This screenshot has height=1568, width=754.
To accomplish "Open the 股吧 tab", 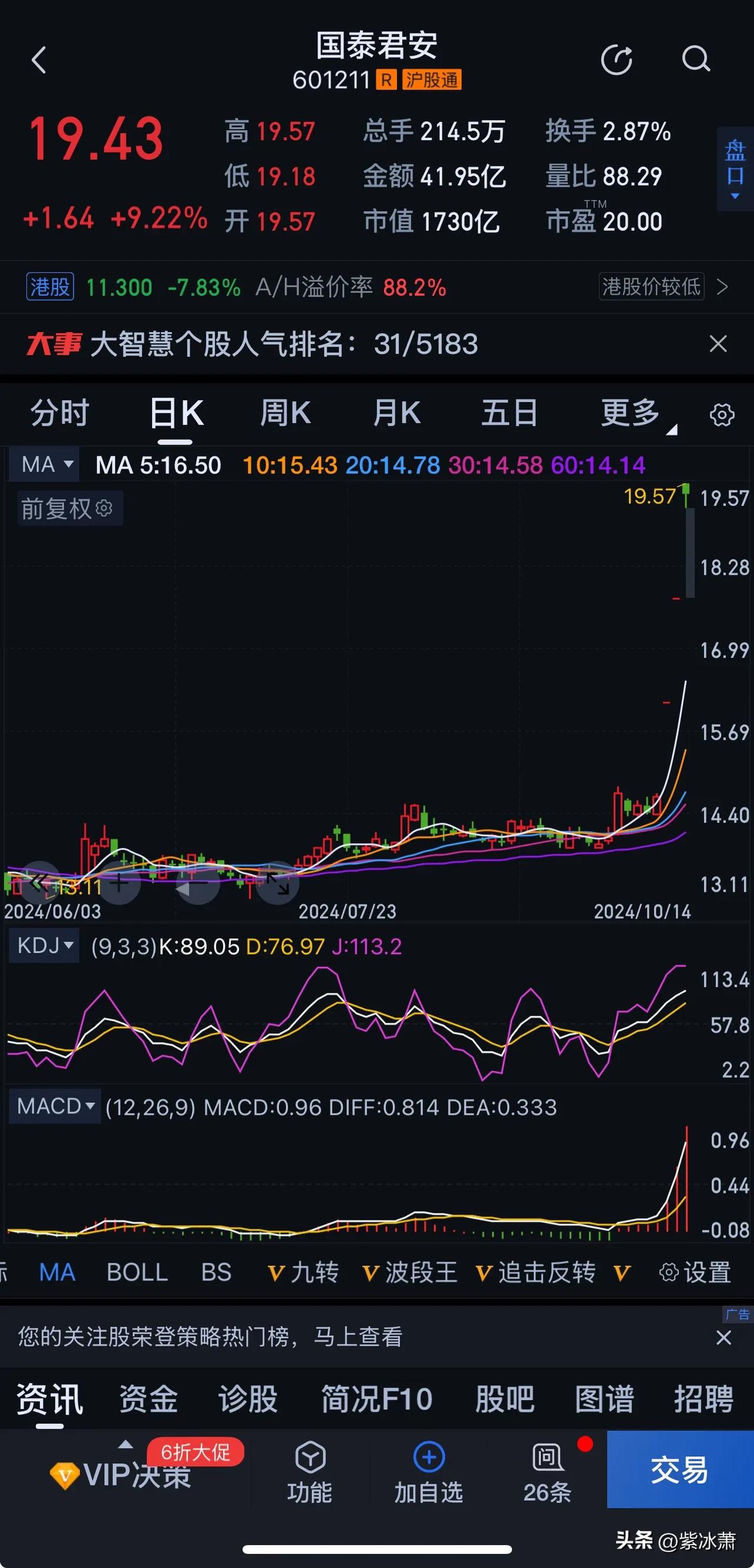I will pos(505,1398).
